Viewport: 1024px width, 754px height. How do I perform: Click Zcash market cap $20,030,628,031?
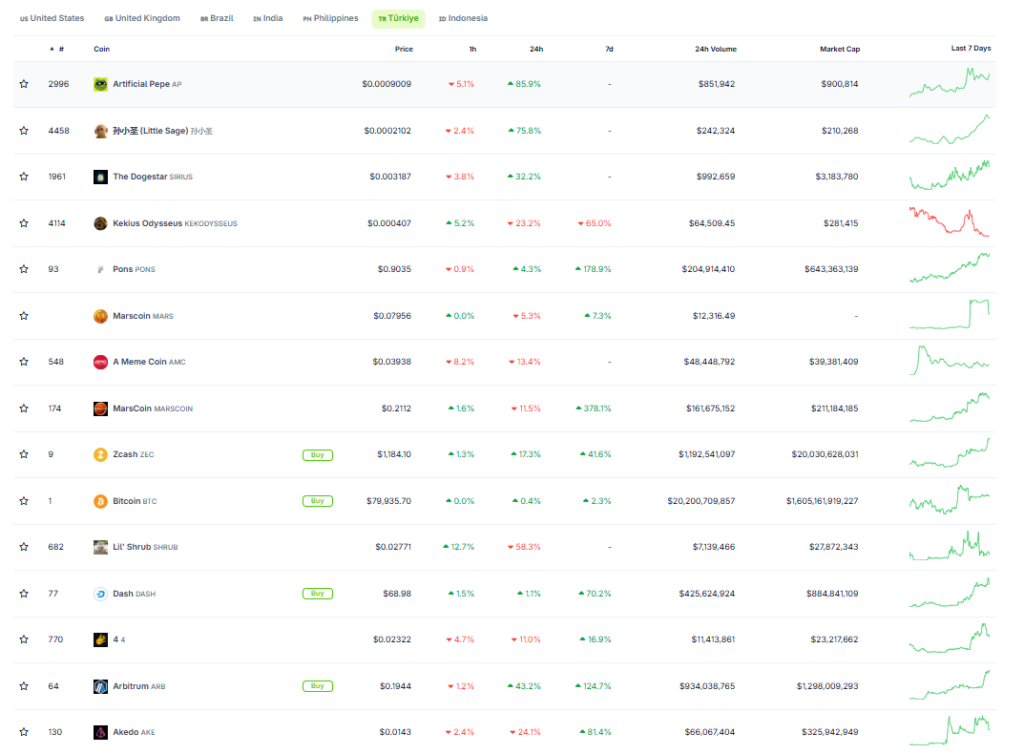[825, 454]
